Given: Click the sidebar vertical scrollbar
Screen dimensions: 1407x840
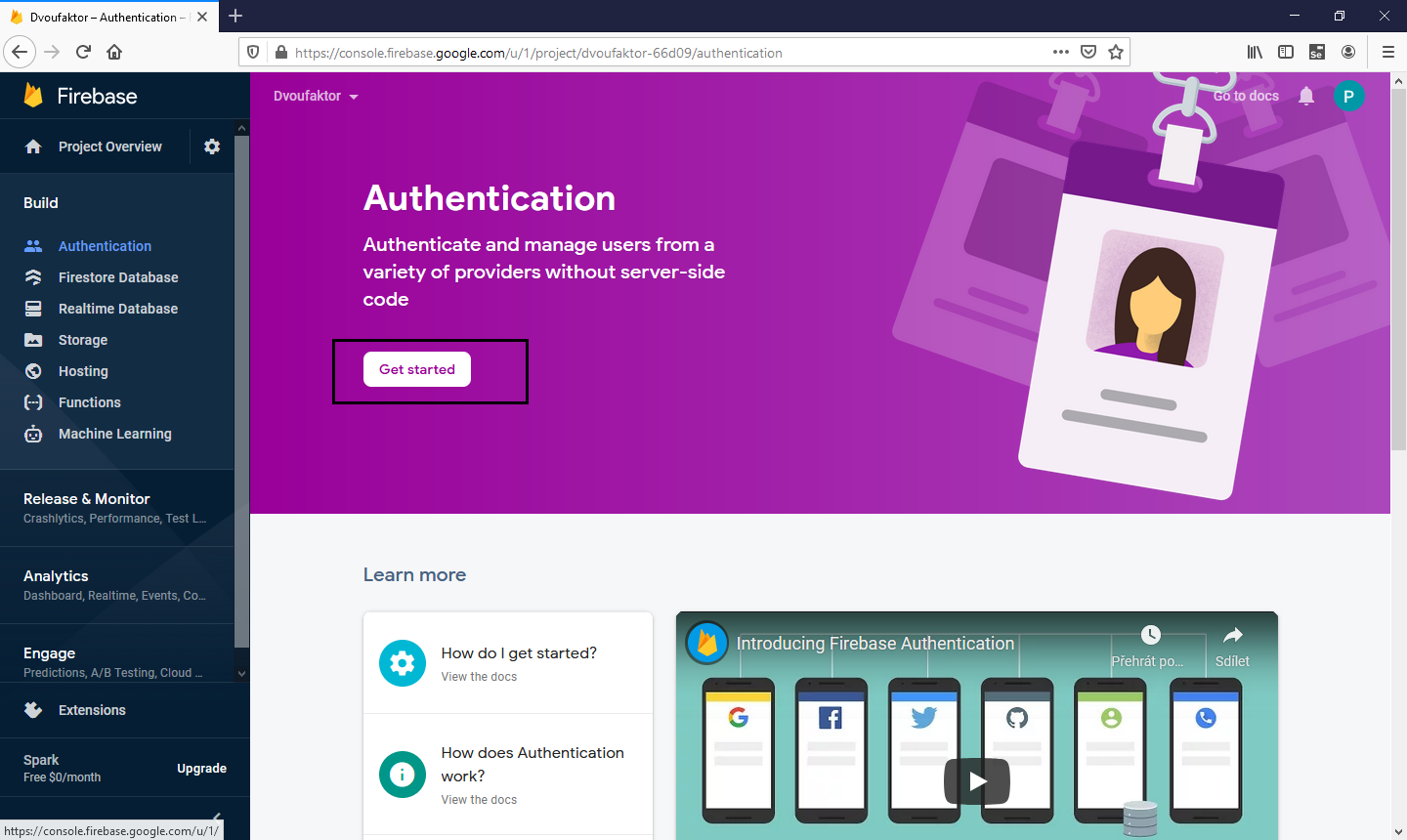Looking at the screenshot, I should [242, 391].
